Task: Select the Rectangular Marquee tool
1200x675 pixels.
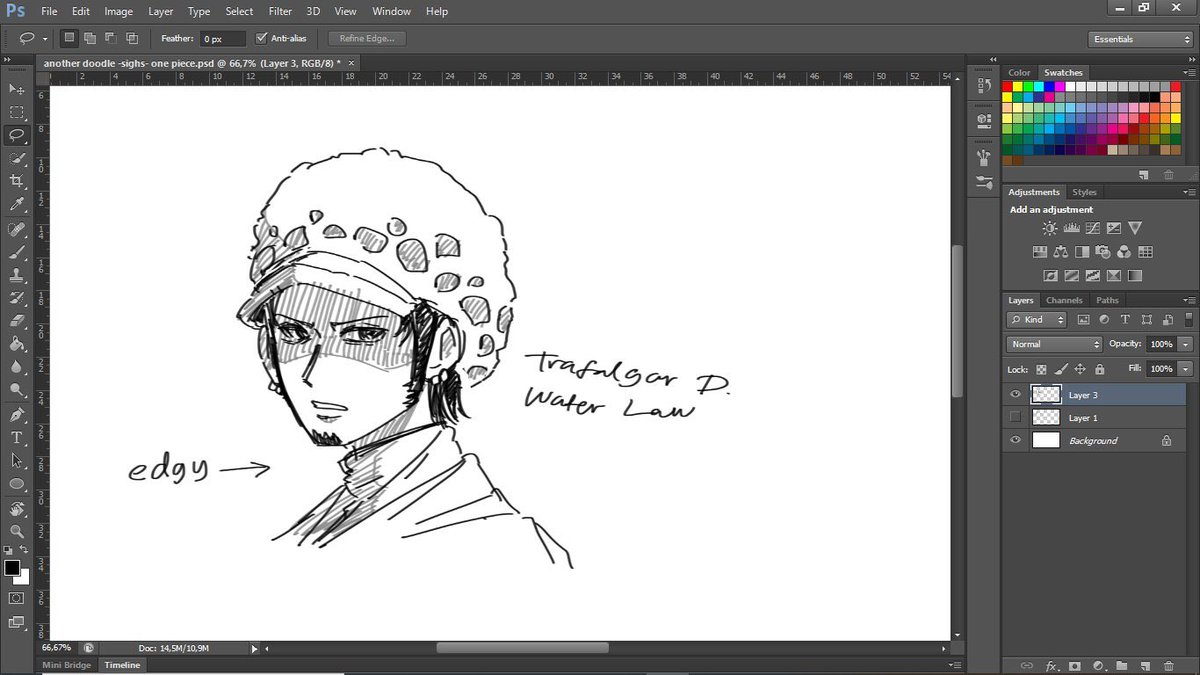Action: tap(17, 113)
